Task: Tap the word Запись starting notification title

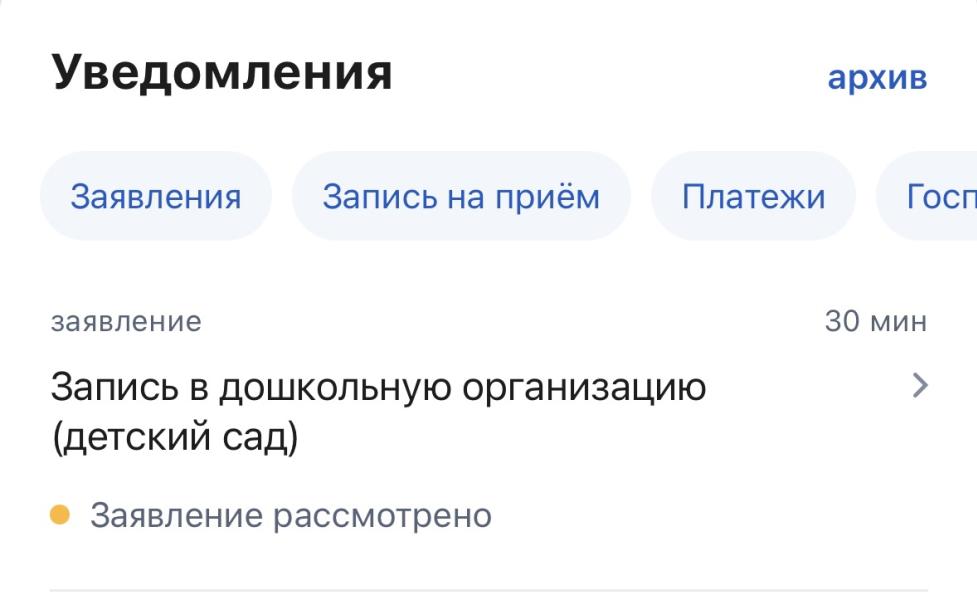Action: pyautogui.click(x=115, y=387)
